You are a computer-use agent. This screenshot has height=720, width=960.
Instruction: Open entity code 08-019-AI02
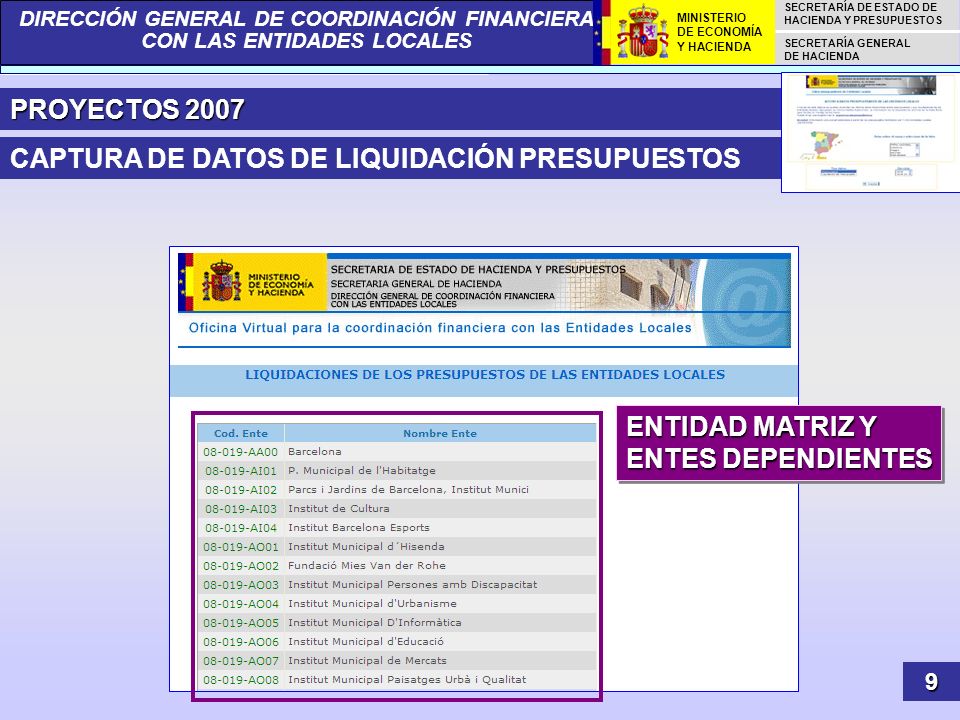coord(241,490)
